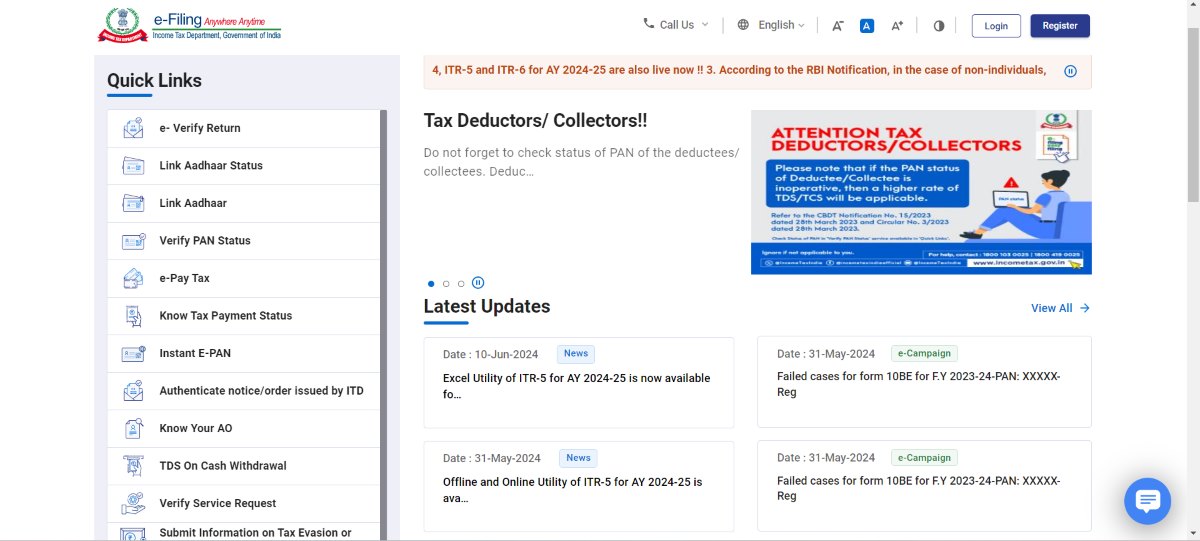The height and width of the screenshot is (541, 1200).
Task: Pause the banner carousel slideshow
Action: click(478, 283)
